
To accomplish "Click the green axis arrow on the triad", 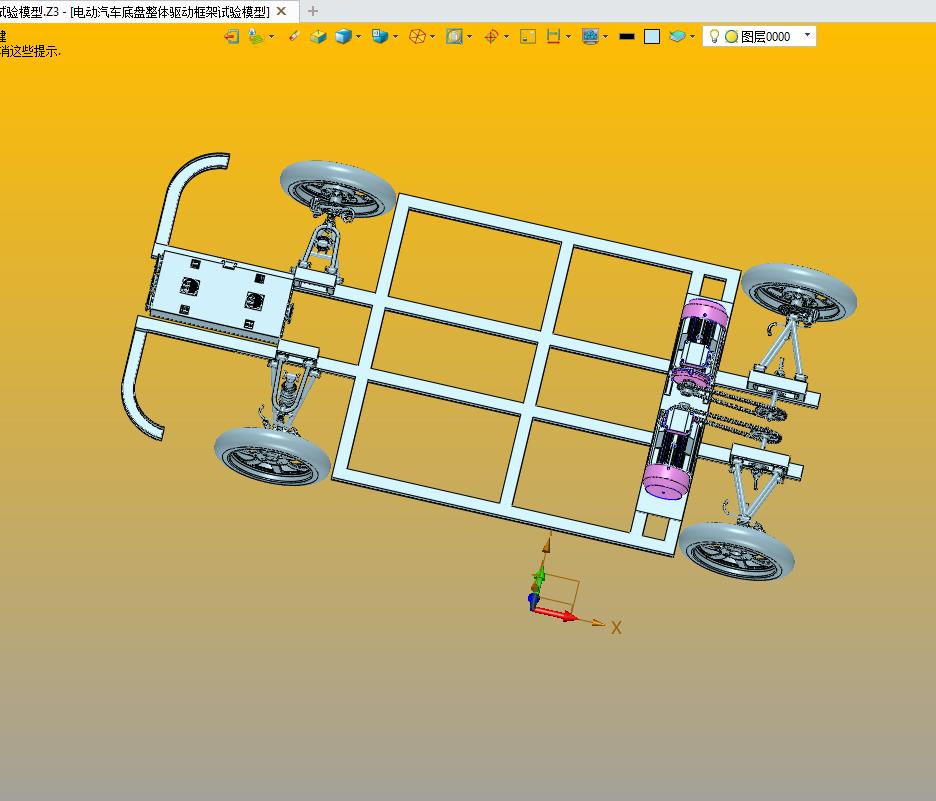I will pos(540,576).
